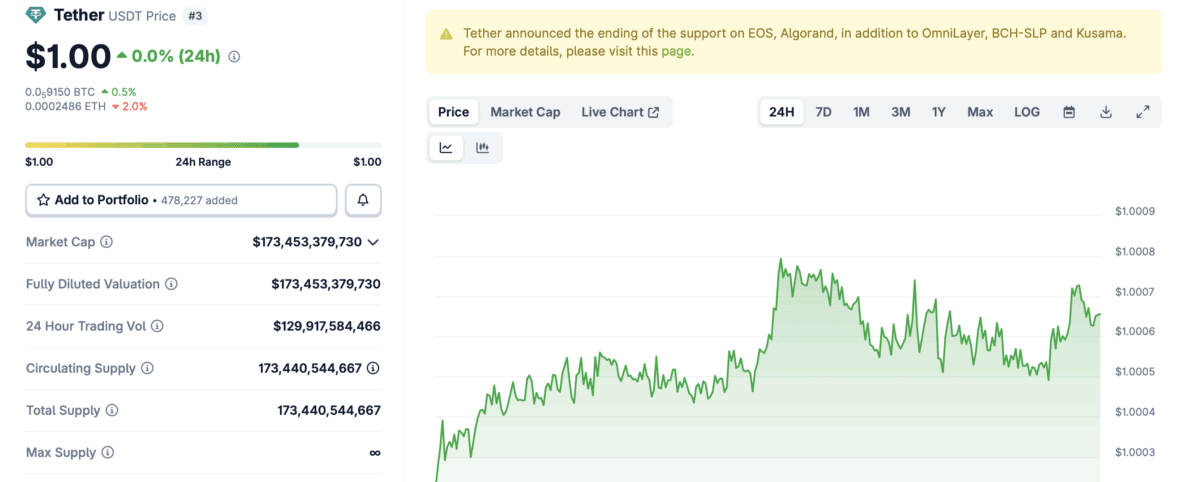The width and height of the screenshot is (1200, 482).
Task: Click the 24h Range progress bar
Action: [203, 145]
